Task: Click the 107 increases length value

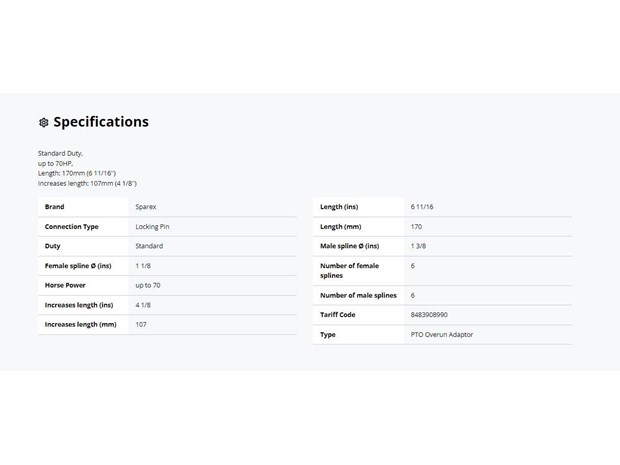Action: coord(141,325)
